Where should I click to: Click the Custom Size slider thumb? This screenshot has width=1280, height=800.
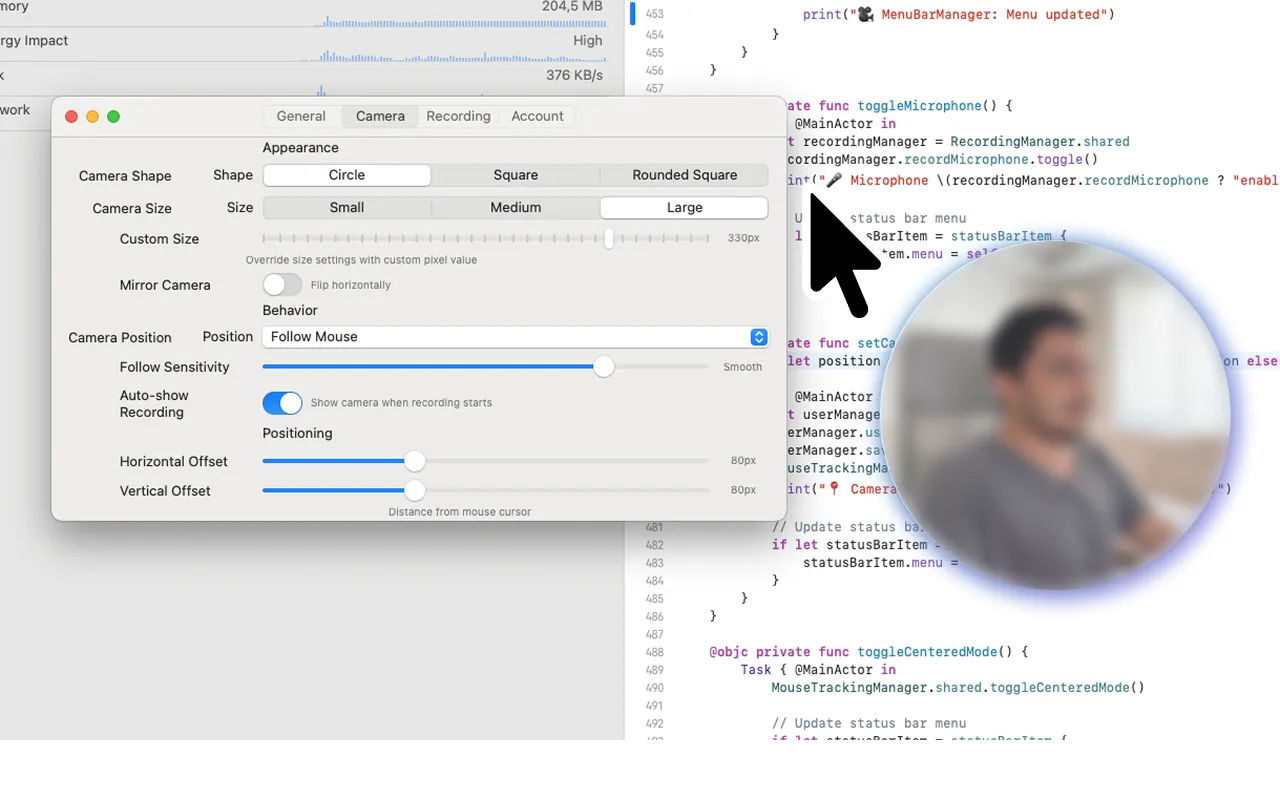point(609,239)
